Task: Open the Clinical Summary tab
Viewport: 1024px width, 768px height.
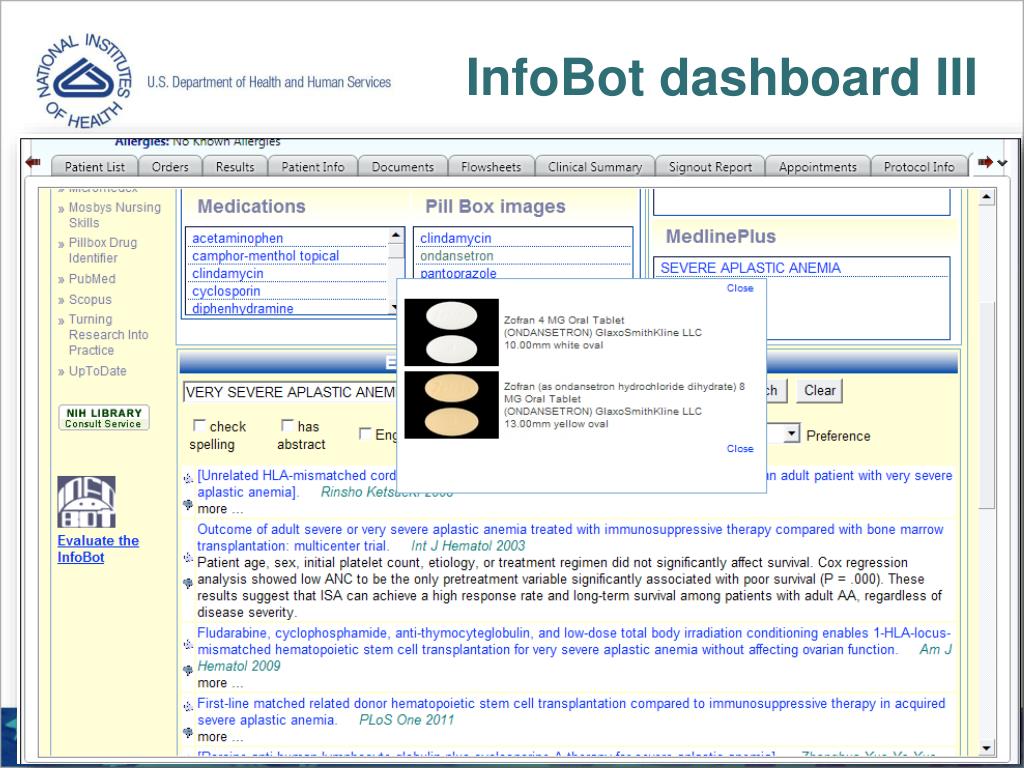Action: [594, 167]
